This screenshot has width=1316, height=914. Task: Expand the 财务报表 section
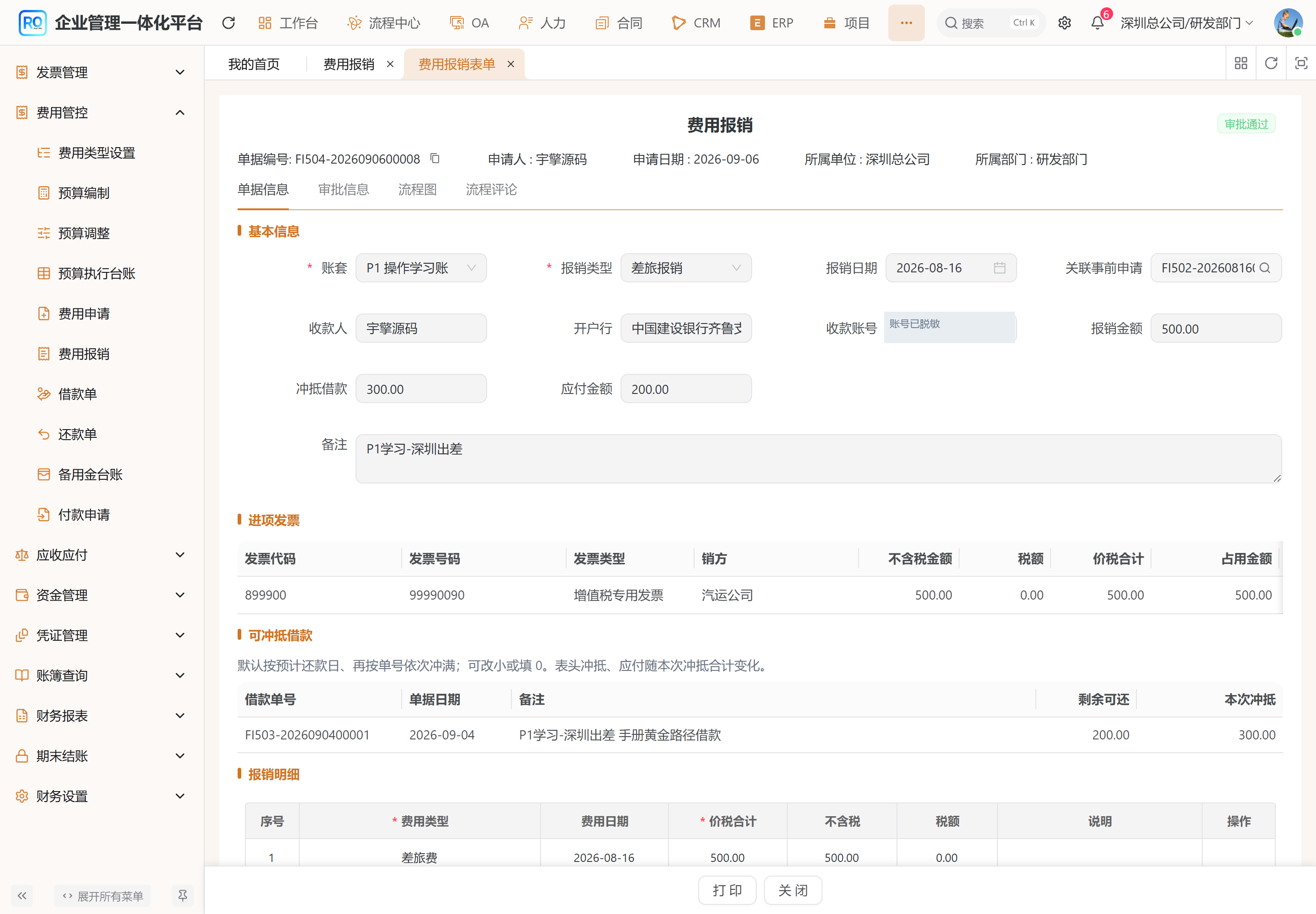(102, 716)
